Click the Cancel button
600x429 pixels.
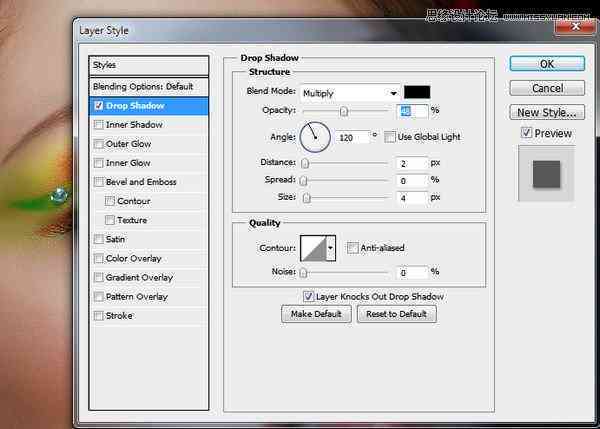pyautogui.click(x=547, y=88)
